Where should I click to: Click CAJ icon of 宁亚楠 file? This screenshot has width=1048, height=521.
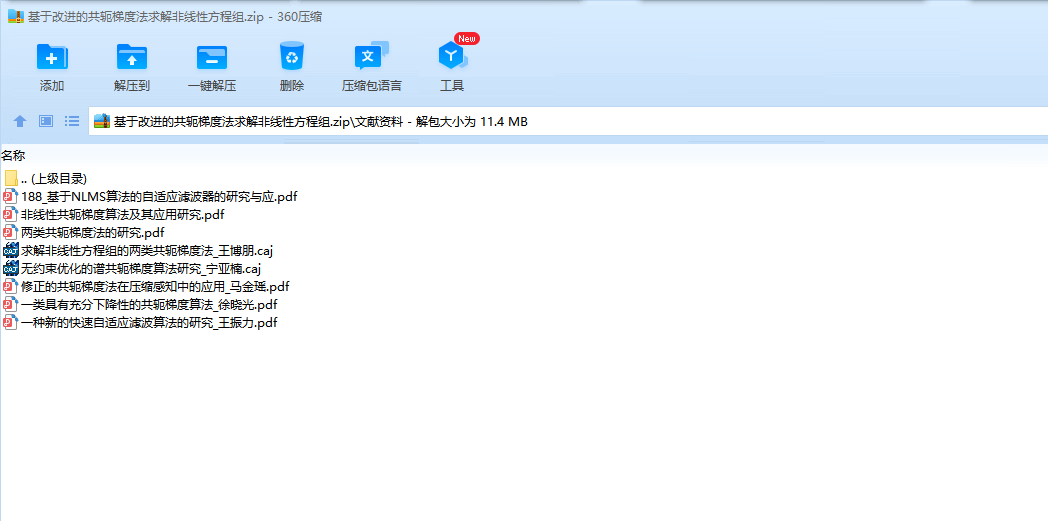pyautogui.click(x=11, y=269)
